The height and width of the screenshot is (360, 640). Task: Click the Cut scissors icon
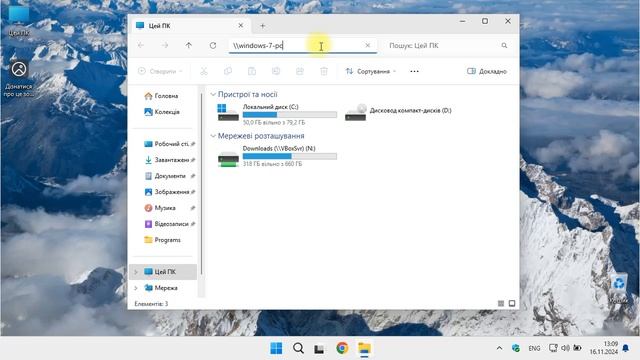pos(204,71)
